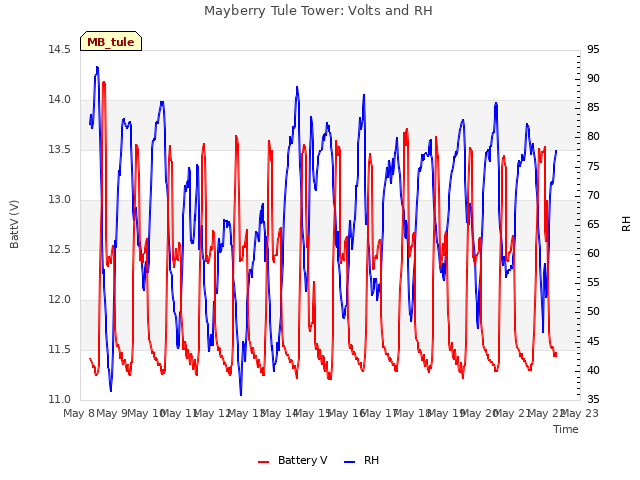Click the BattV (V) axis label
640x480 pixels.
14,224
